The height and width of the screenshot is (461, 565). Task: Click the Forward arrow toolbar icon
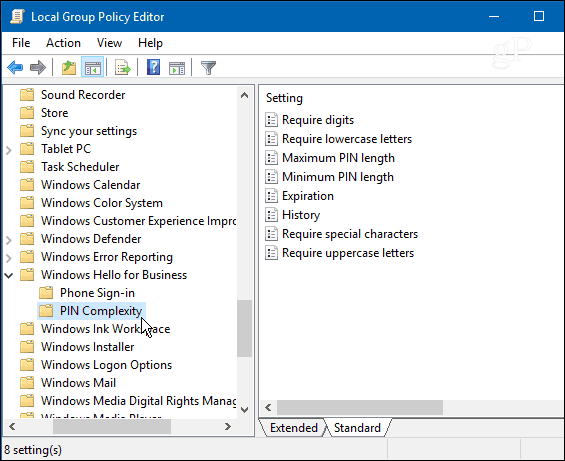coord(38,67)
